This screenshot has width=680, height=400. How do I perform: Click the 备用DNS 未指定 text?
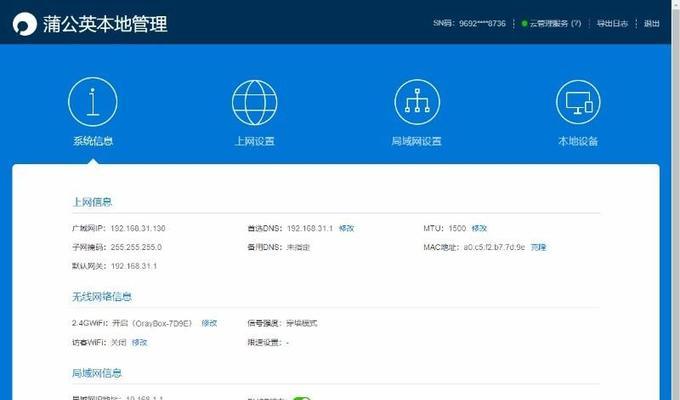pyautogui.click(x=279, y=247)
